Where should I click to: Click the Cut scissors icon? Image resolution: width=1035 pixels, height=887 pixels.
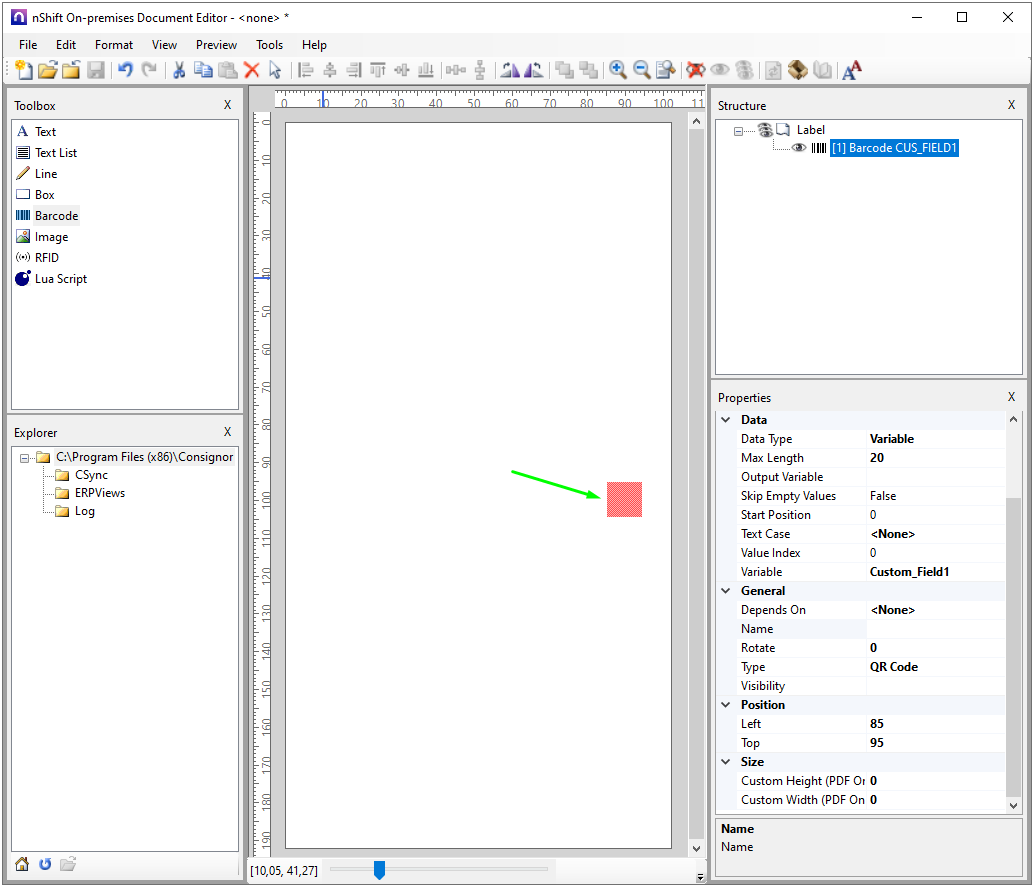point(178,70)
